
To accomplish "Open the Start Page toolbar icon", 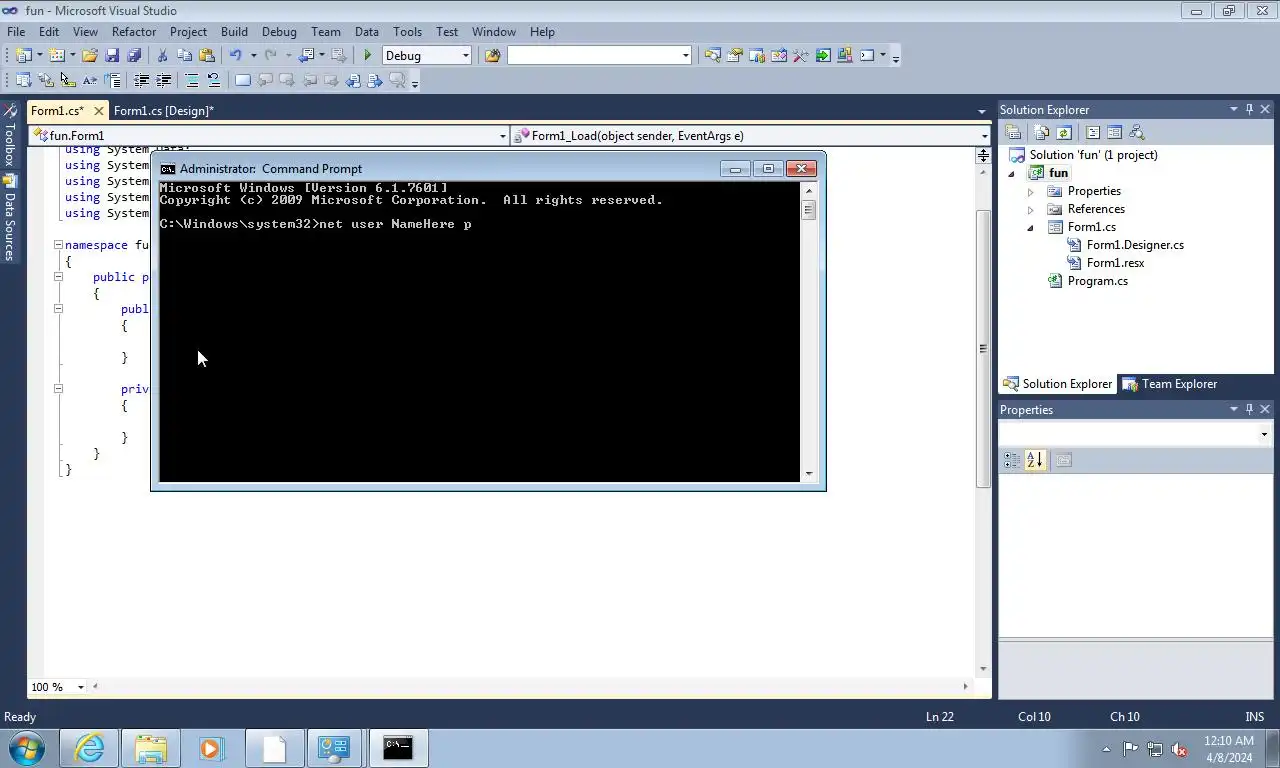I will pos(822,56).
